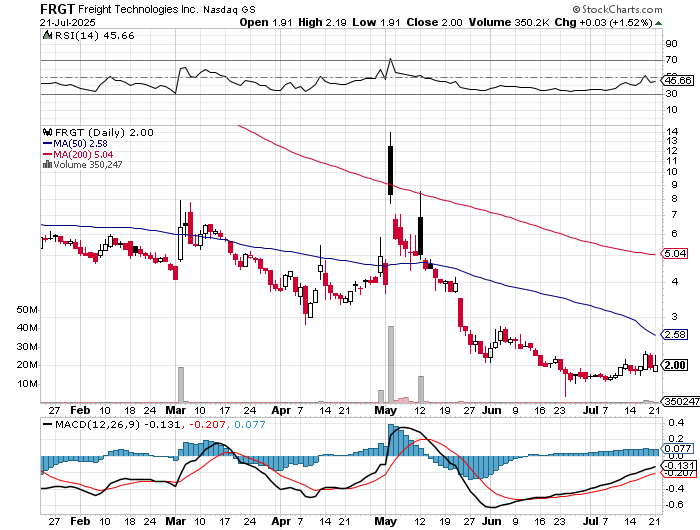Click the green up-arrow change icon
Viewport: 700px width, 530px height.
tap(658, 23)
